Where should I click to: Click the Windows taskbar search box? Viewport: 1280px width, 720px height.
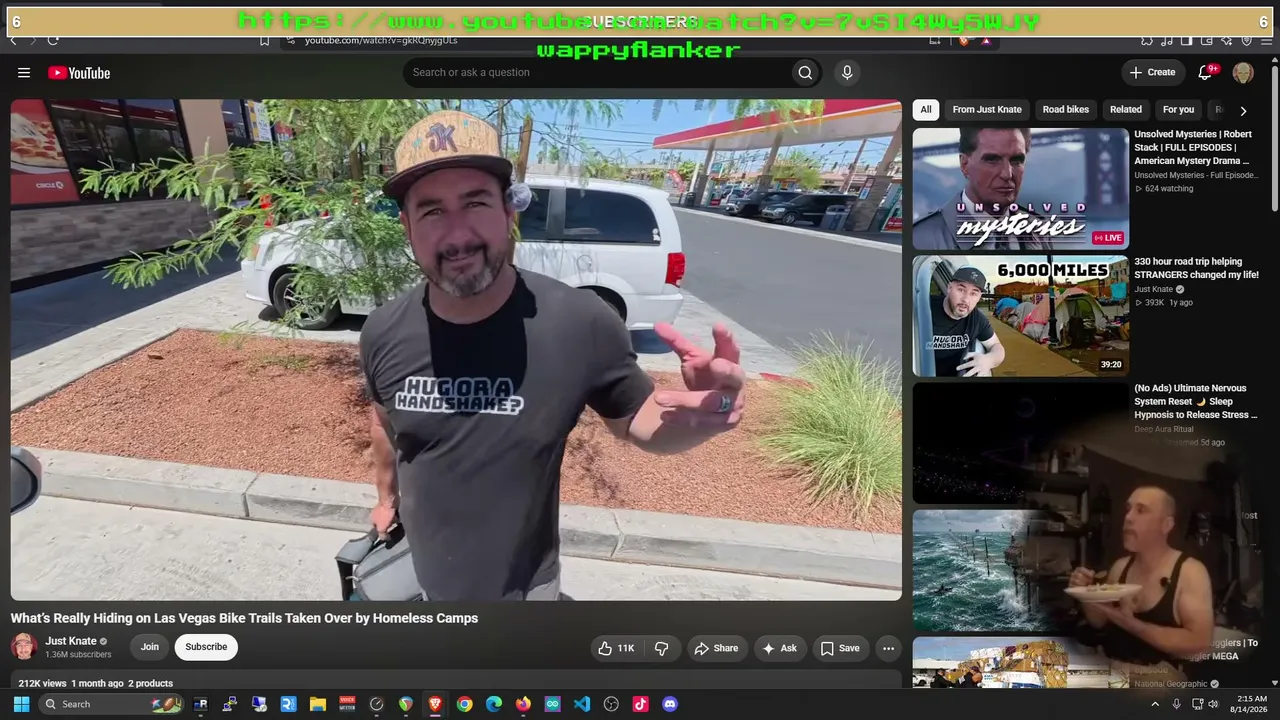point(113,704)
